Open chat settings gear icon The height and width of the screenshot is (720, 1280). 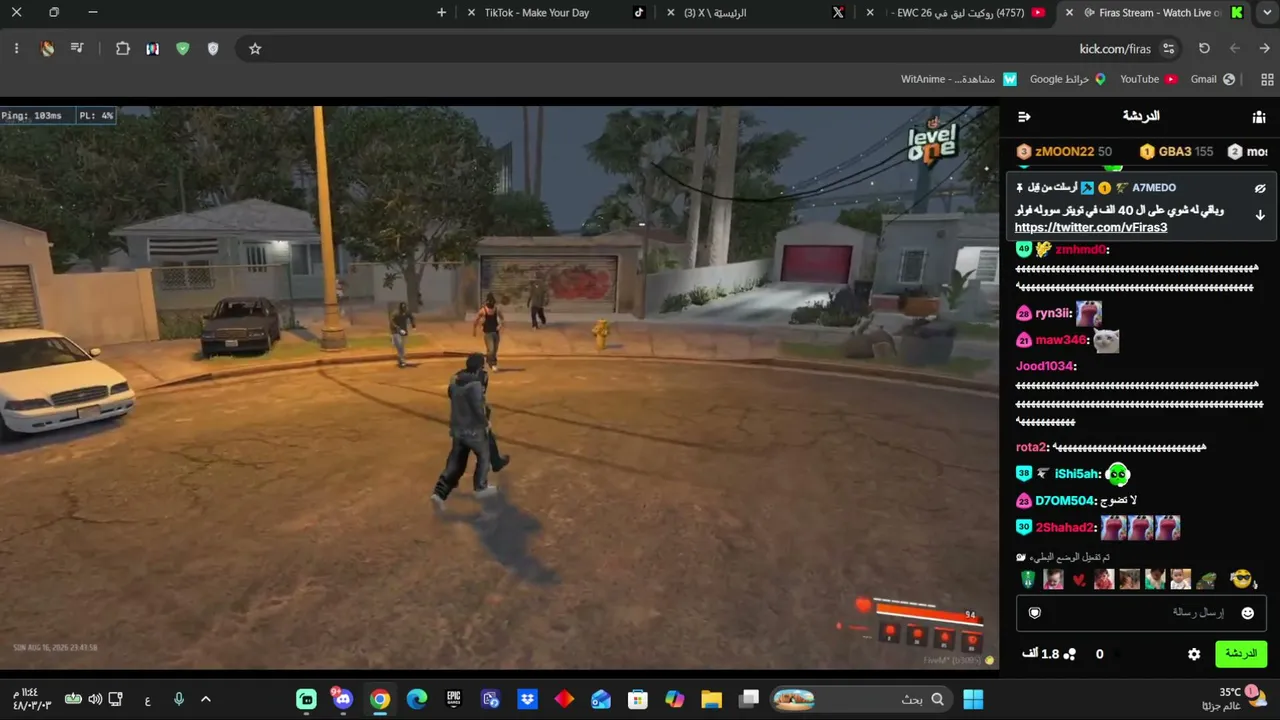point(1194,654)
